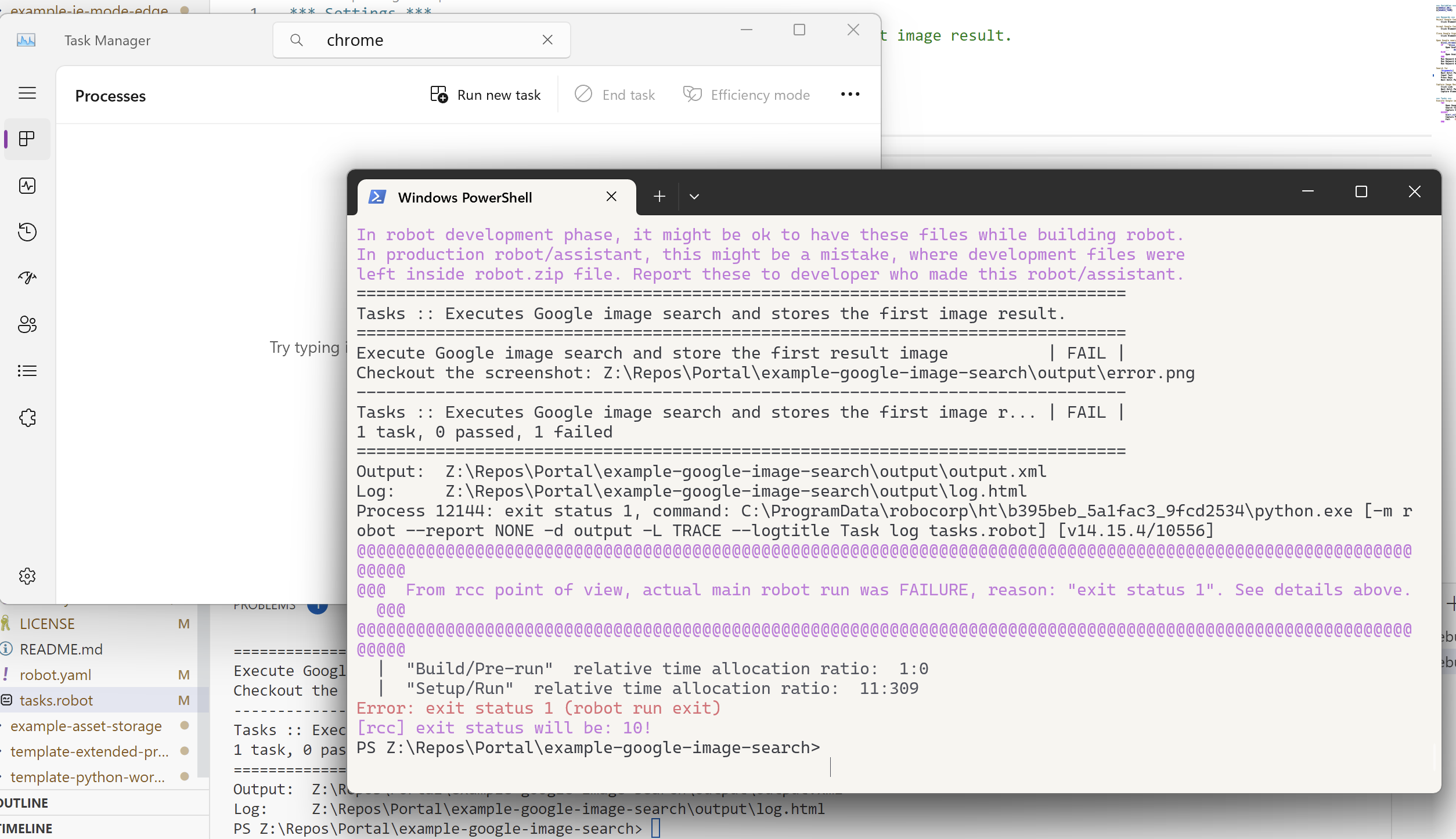Enable Efficiency mode for selected process
1456x839 pixels.
click(747, 94)
